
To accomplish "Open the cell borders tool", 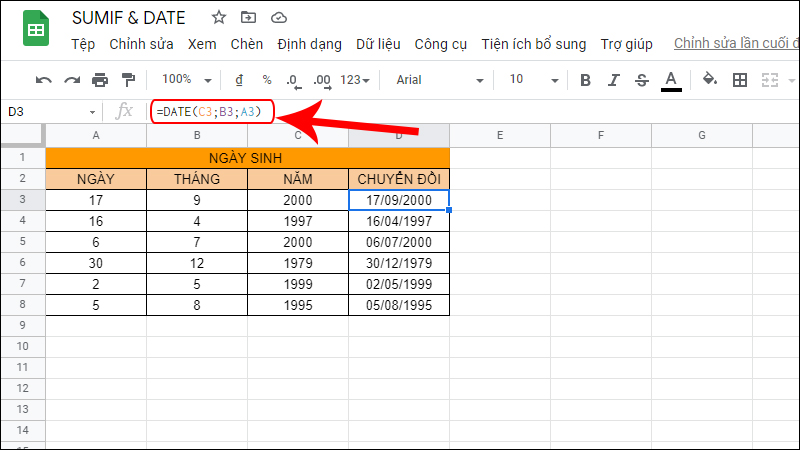I will click(x=740, y=80).
